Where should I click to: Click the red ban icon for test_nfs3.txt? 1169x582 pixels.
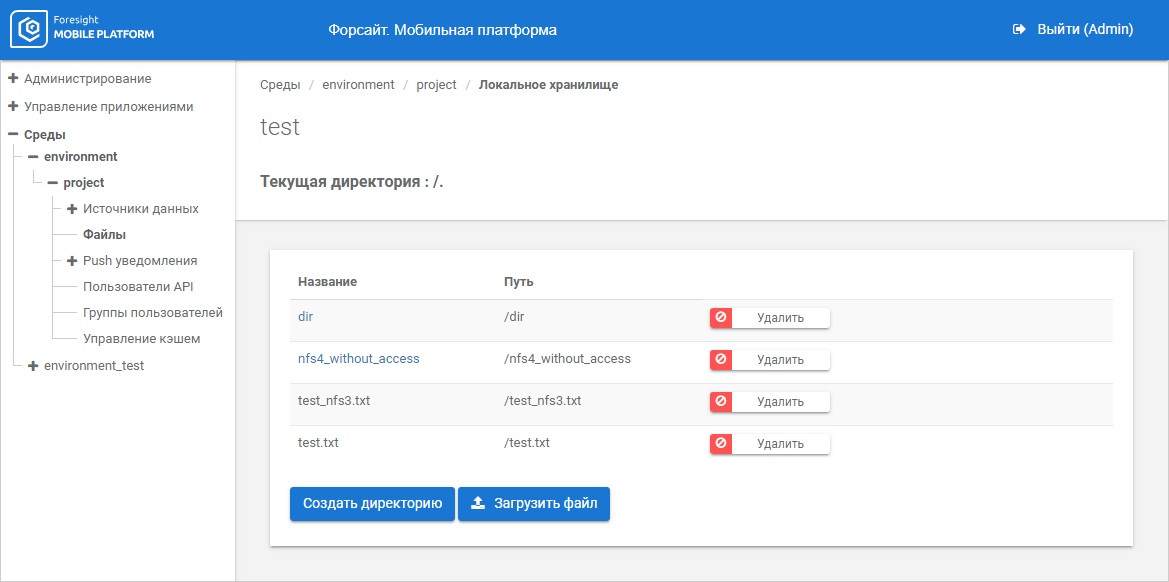[721, 401]
